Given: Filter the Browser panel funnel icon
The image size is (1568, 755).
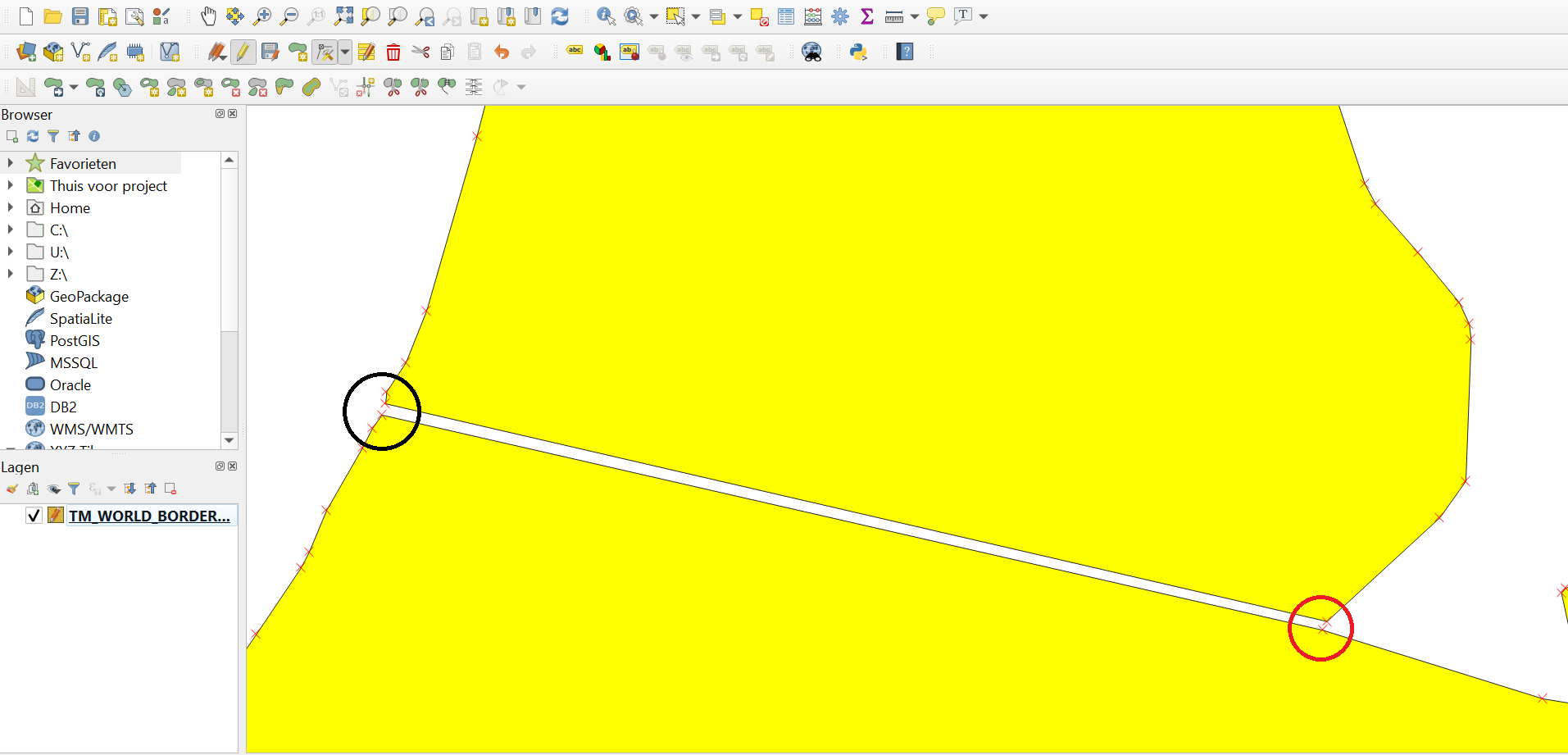Looking at the screenshot, I should [x=53, y=136].
